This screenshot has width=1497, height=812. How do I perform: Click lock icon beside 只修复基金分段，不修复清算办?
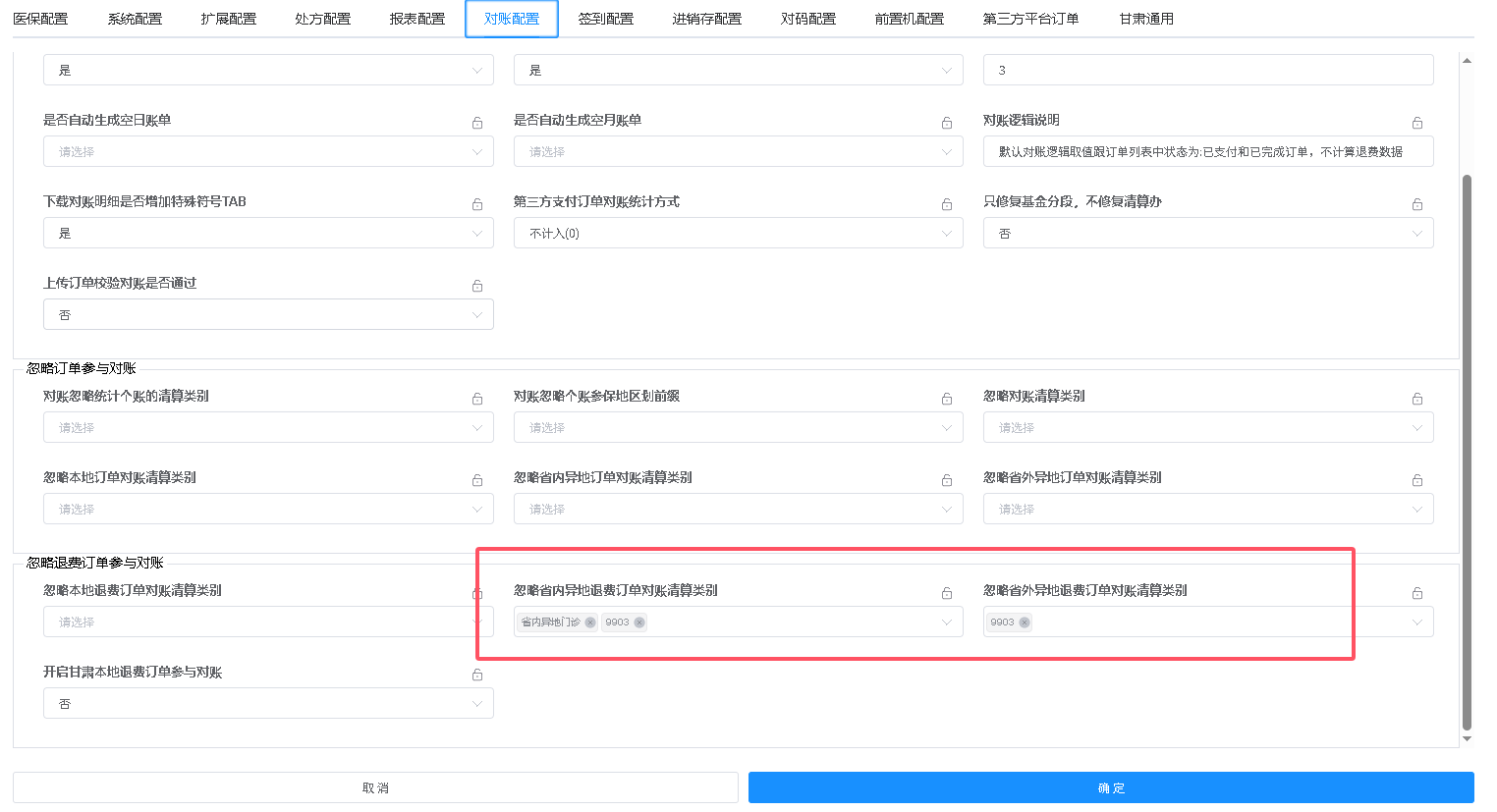coord(1417,204)
